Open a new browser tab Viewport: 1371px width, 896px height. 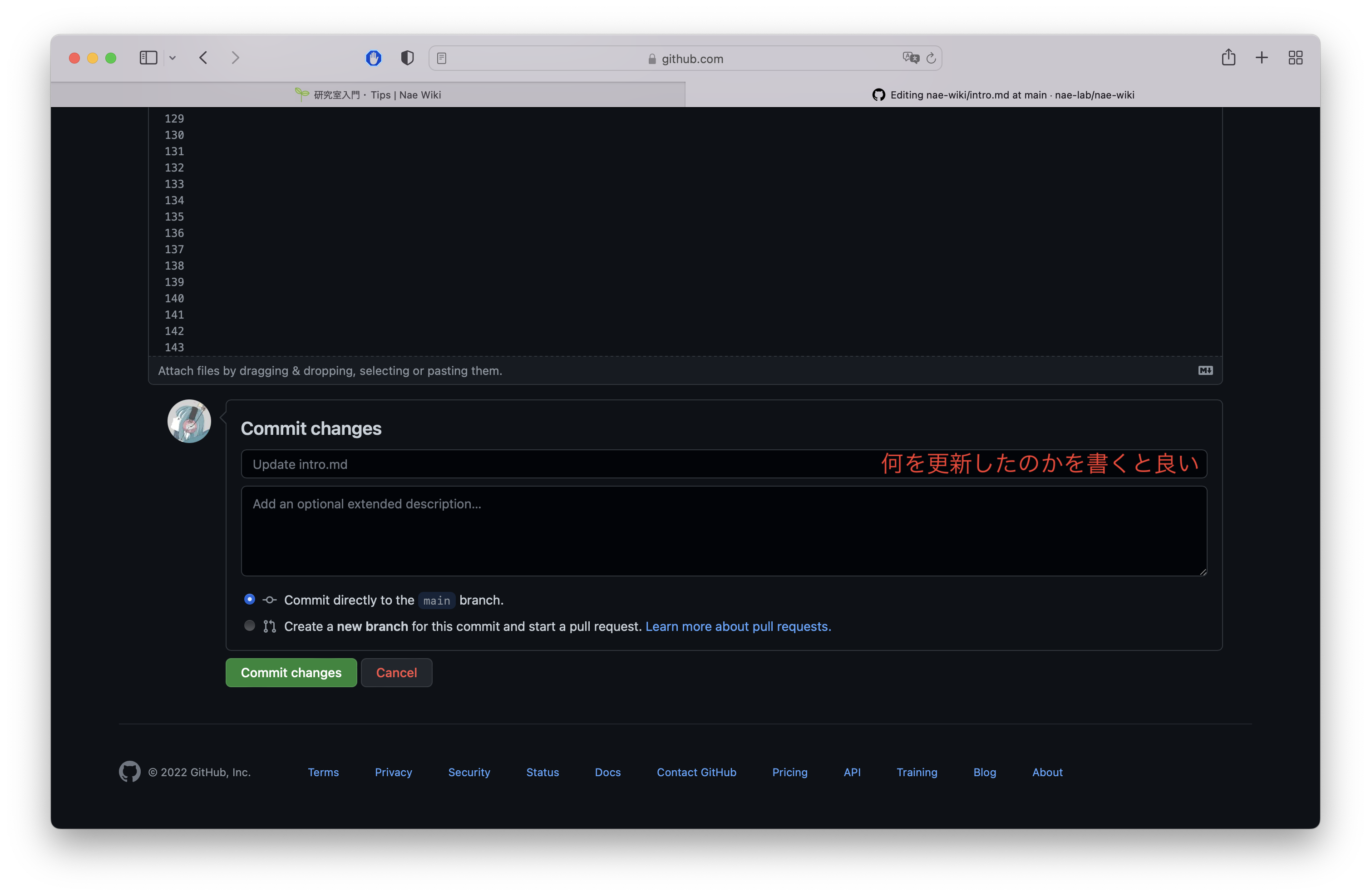click(x=1262, y=58)
